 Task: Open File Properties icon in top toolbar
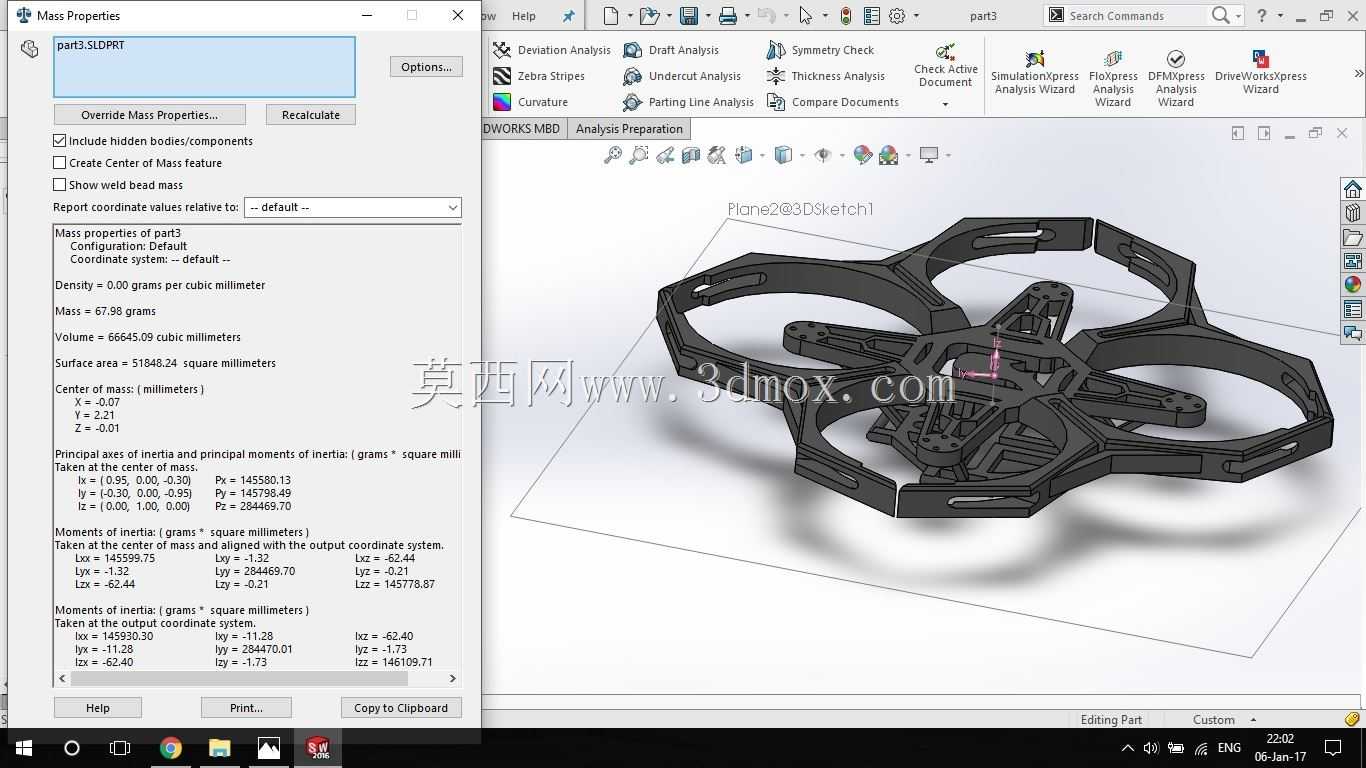(x=872, y=16)
